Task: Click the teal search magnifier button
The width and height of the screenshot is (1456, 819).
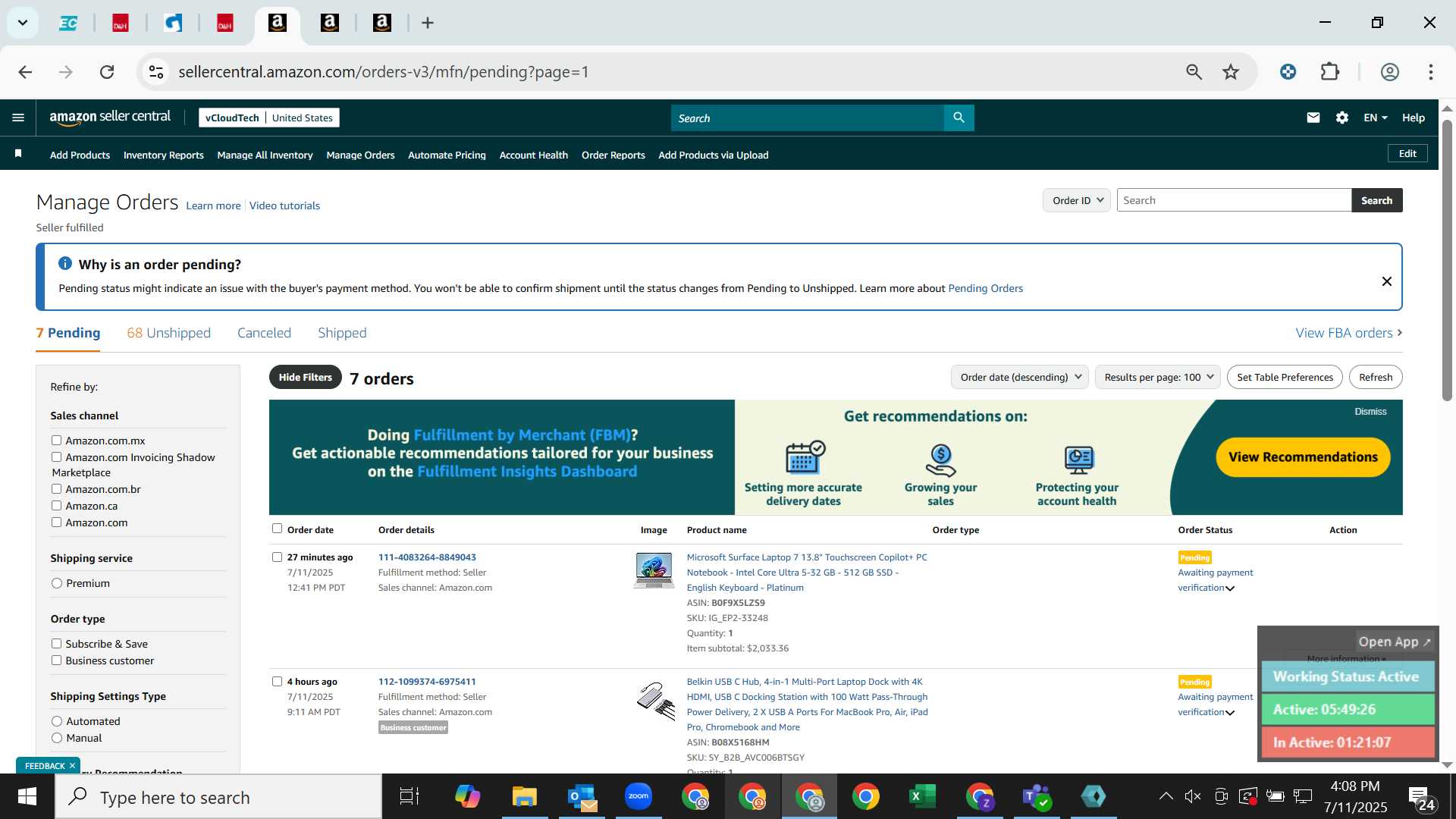Action: 959,118
